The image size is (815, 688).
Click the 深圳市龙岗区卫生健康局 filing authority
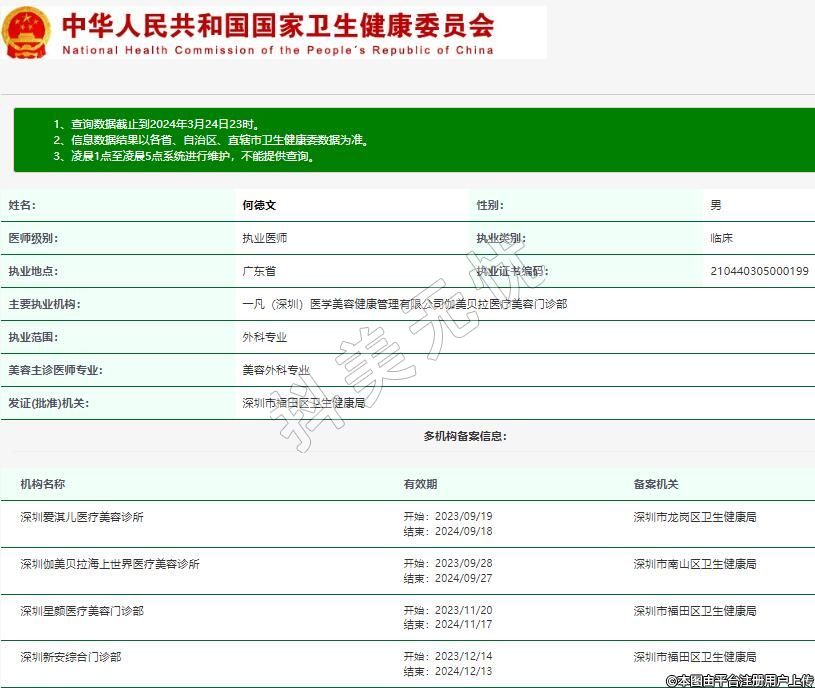pos(694,517)
